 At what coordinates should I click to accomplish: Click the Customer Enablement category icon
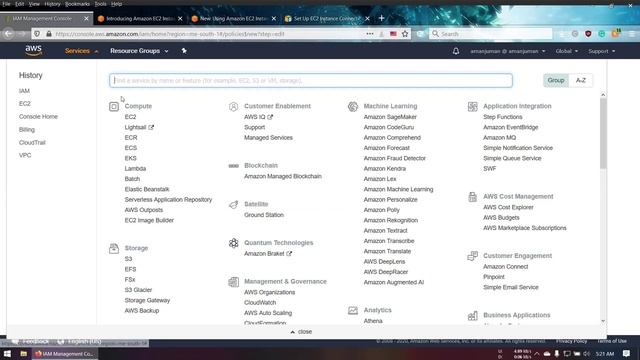point(233,107)
